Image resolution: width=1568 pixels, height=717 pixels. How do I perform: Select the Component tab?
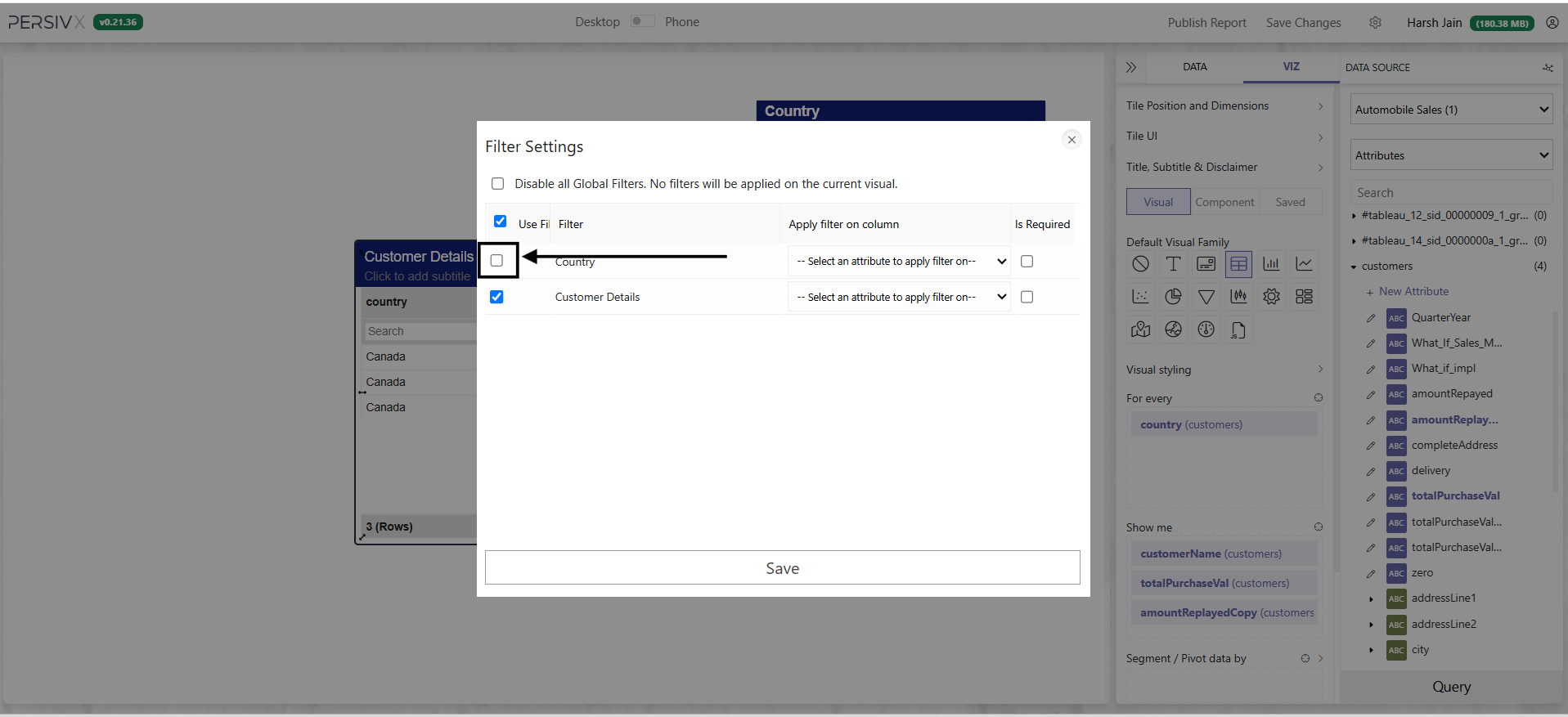[x=1224, y=202]
